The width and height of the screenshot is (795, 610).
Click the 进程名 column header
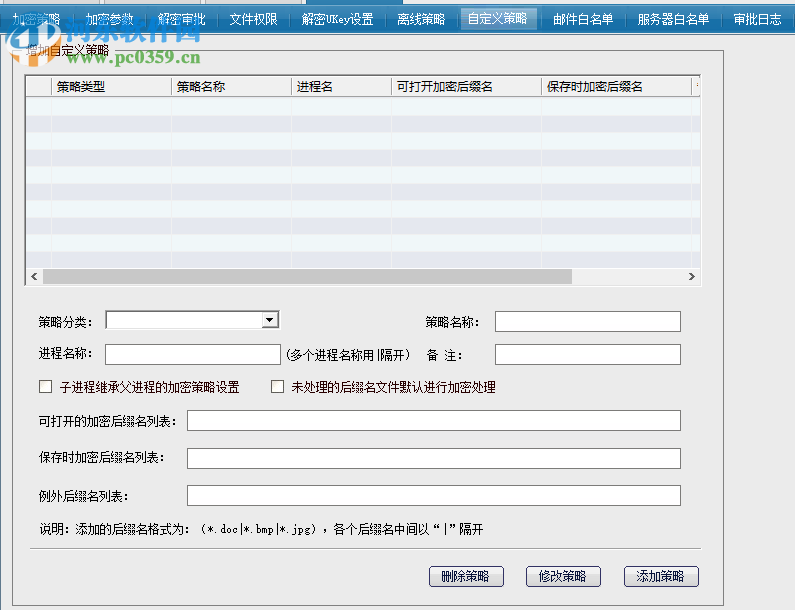(x=341, y=87)
